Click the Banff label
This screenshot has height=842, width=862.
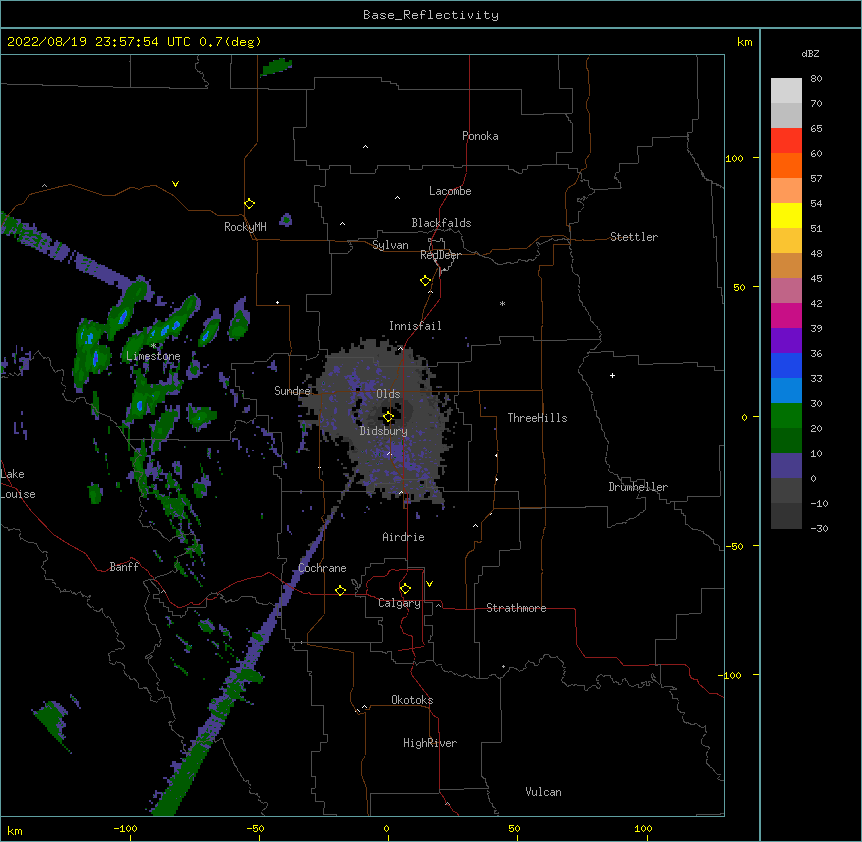124,567
